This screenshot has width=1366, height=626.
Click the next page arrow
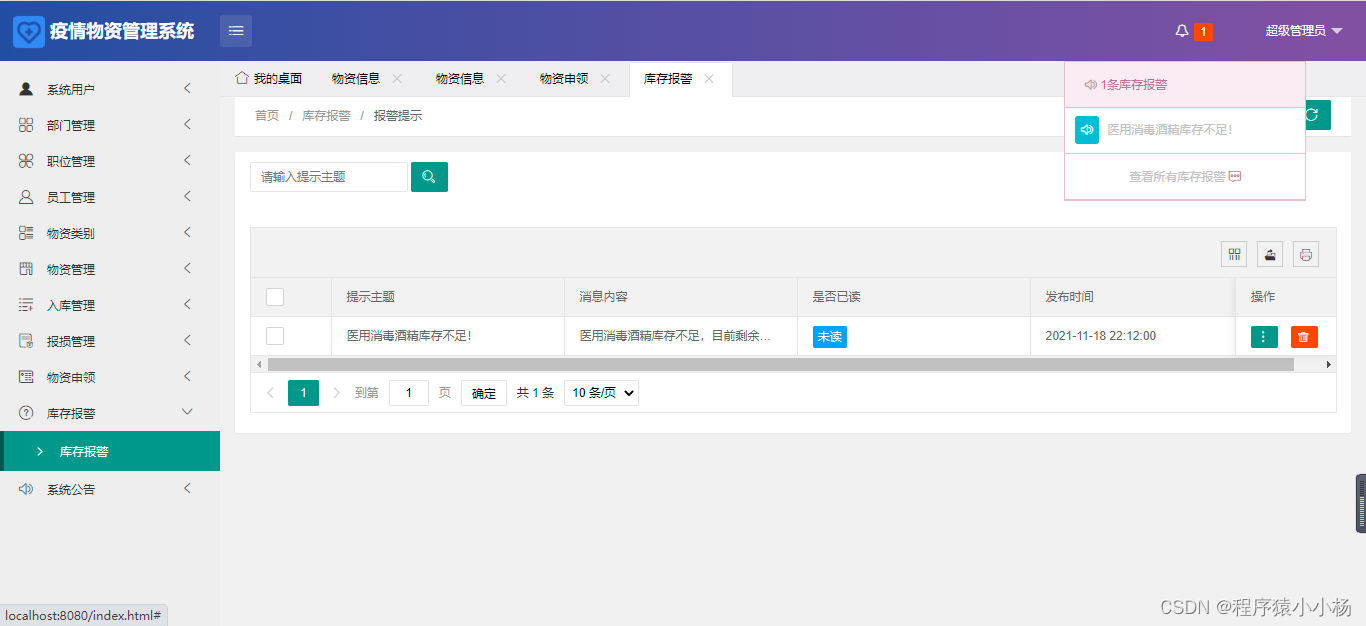coord(336,393)
